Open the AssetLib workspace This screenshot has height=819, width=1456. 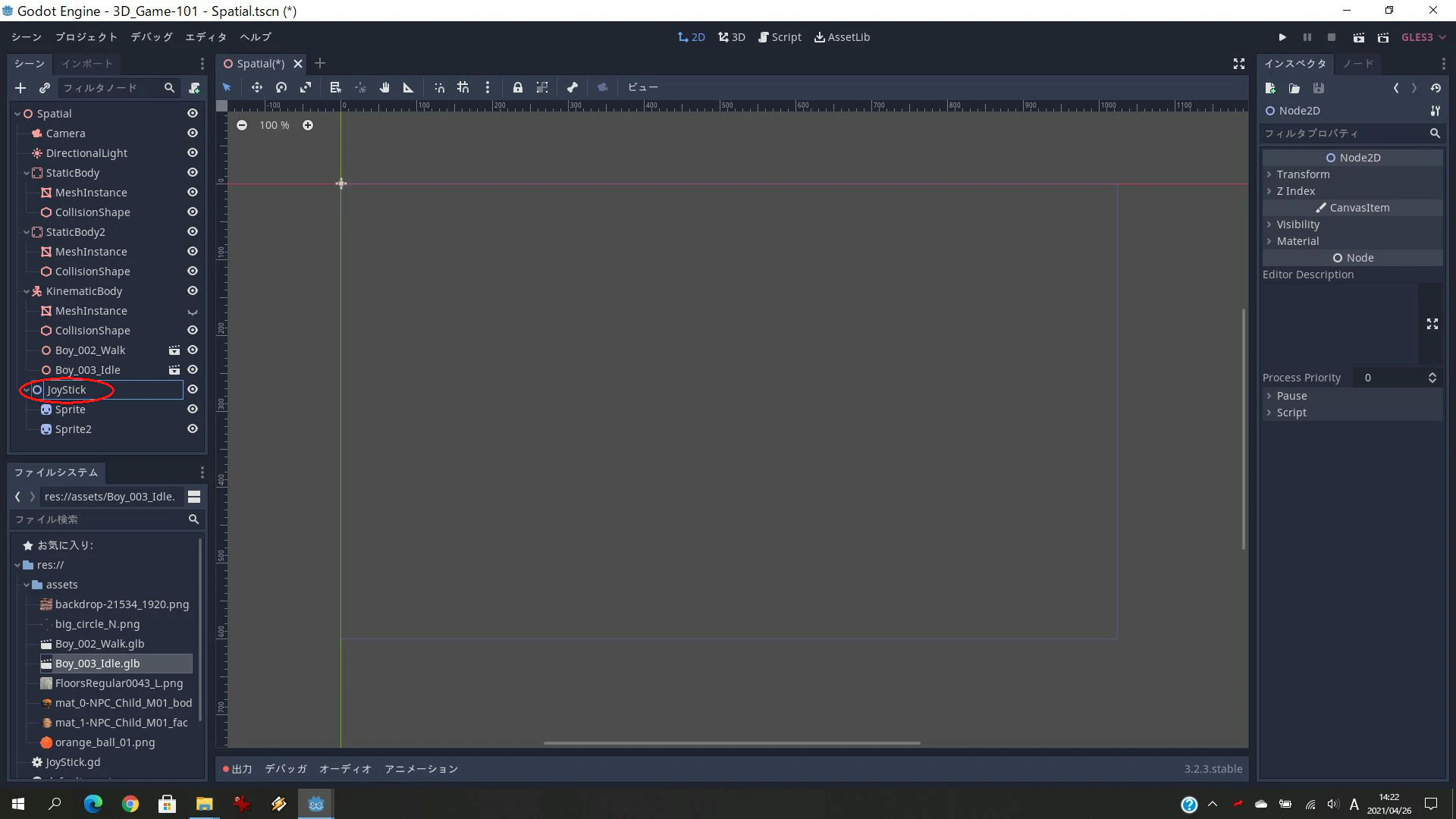[842, 37]
